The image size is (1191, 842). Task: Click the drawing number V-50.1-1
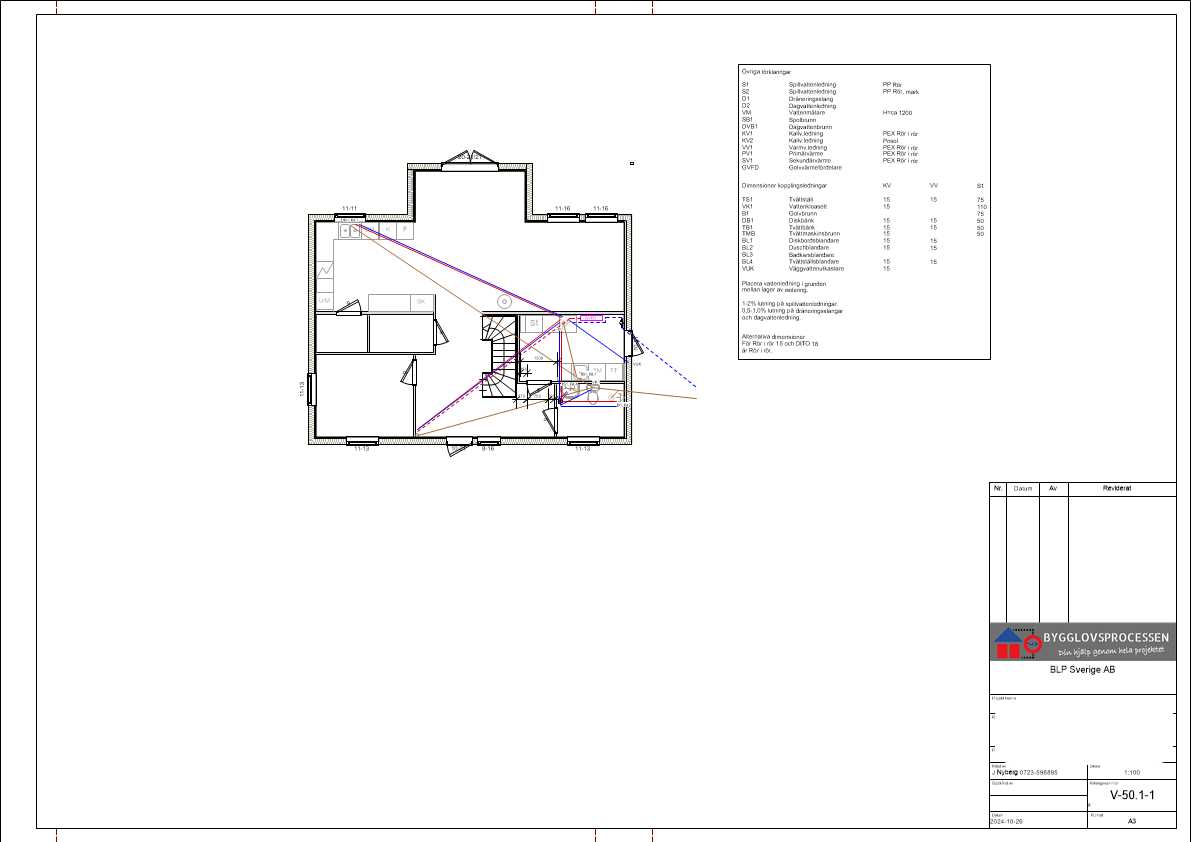coord(1132,795)
